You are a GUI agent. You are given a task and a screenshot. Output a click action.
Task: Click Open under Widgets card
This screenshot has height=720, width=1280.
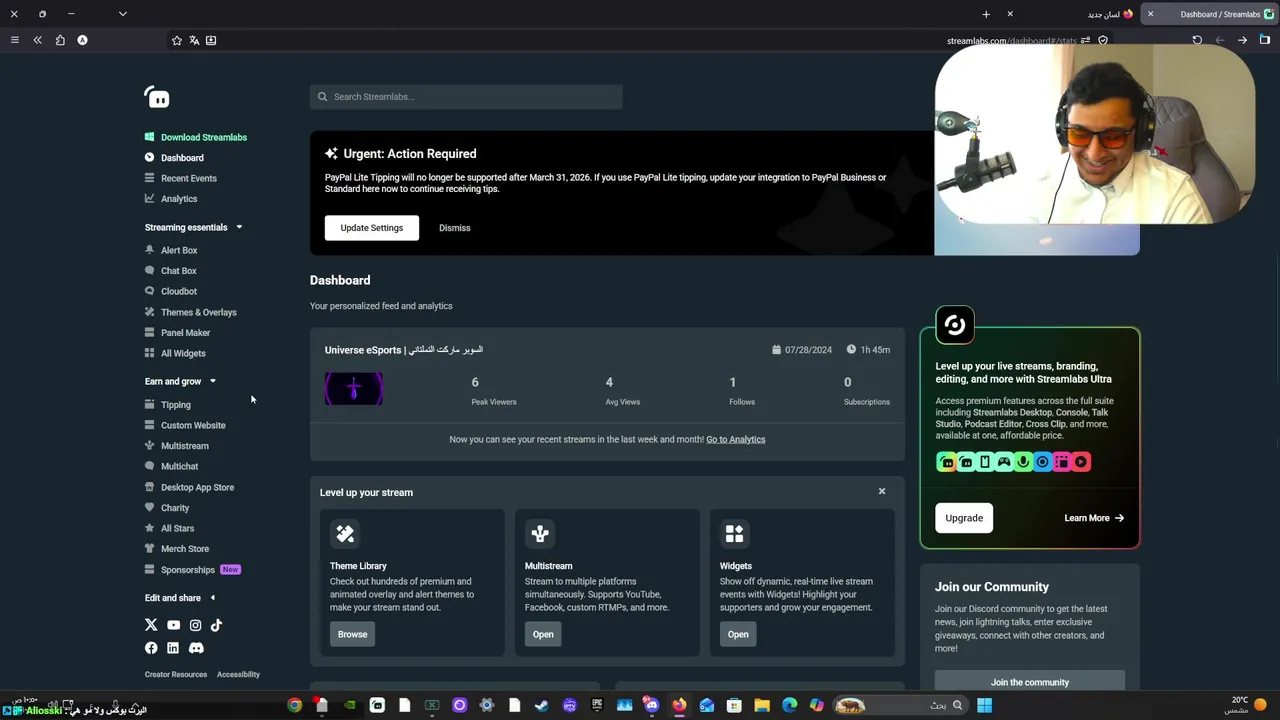pyautogui.click(x=738, y=634)
